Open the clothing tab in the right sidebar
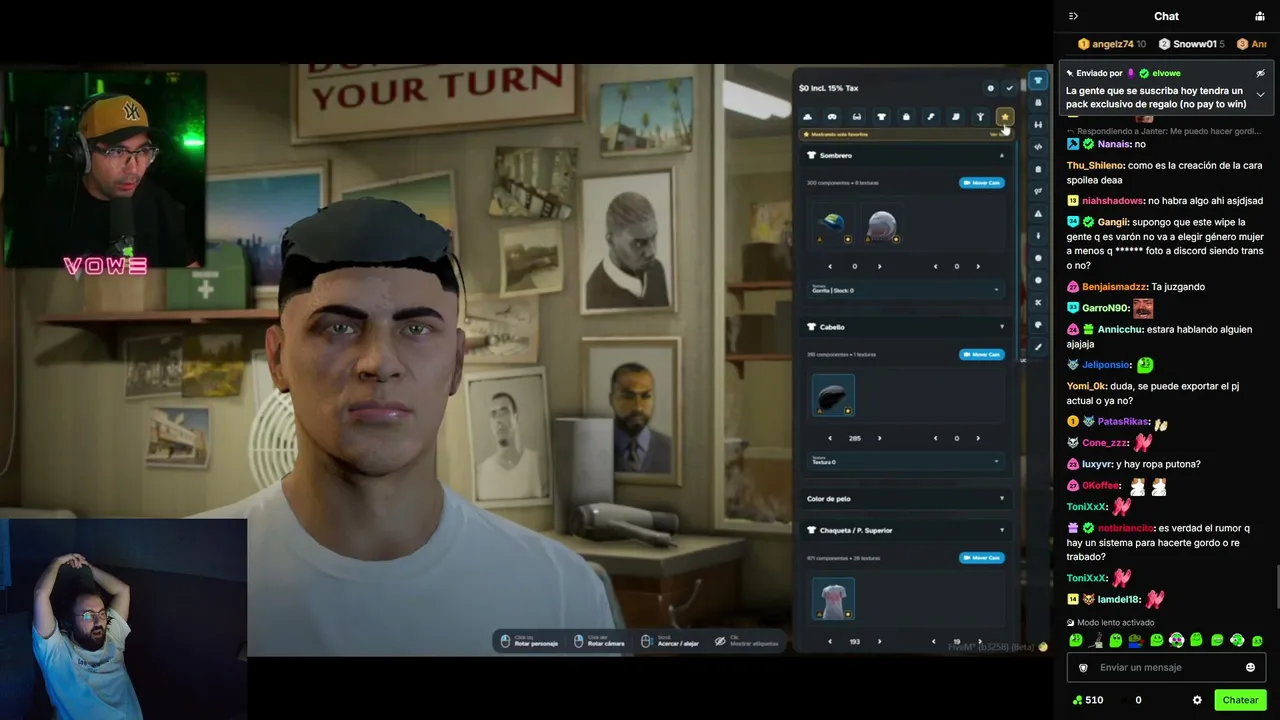 (x=1038, y=80)
